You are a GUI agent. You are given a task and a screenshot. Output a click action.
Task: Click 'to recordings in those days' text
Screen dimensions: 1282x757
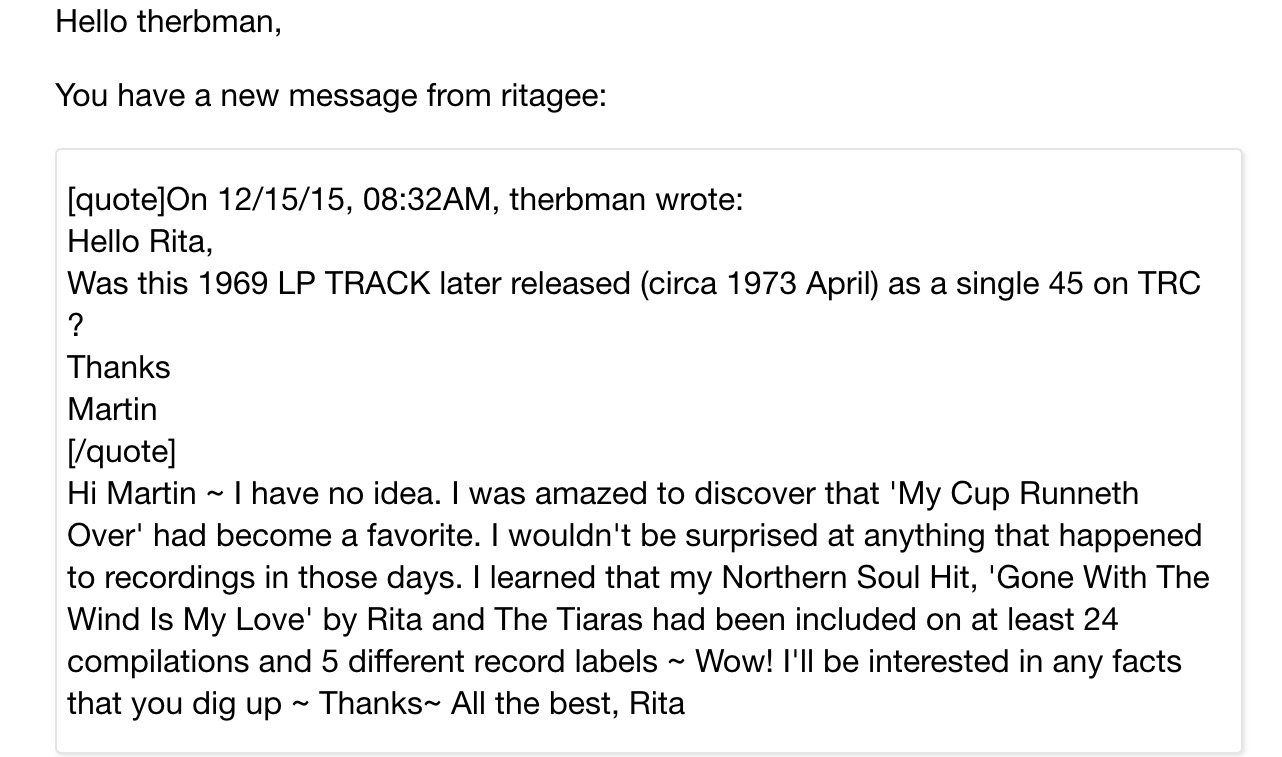coord(253,577)
